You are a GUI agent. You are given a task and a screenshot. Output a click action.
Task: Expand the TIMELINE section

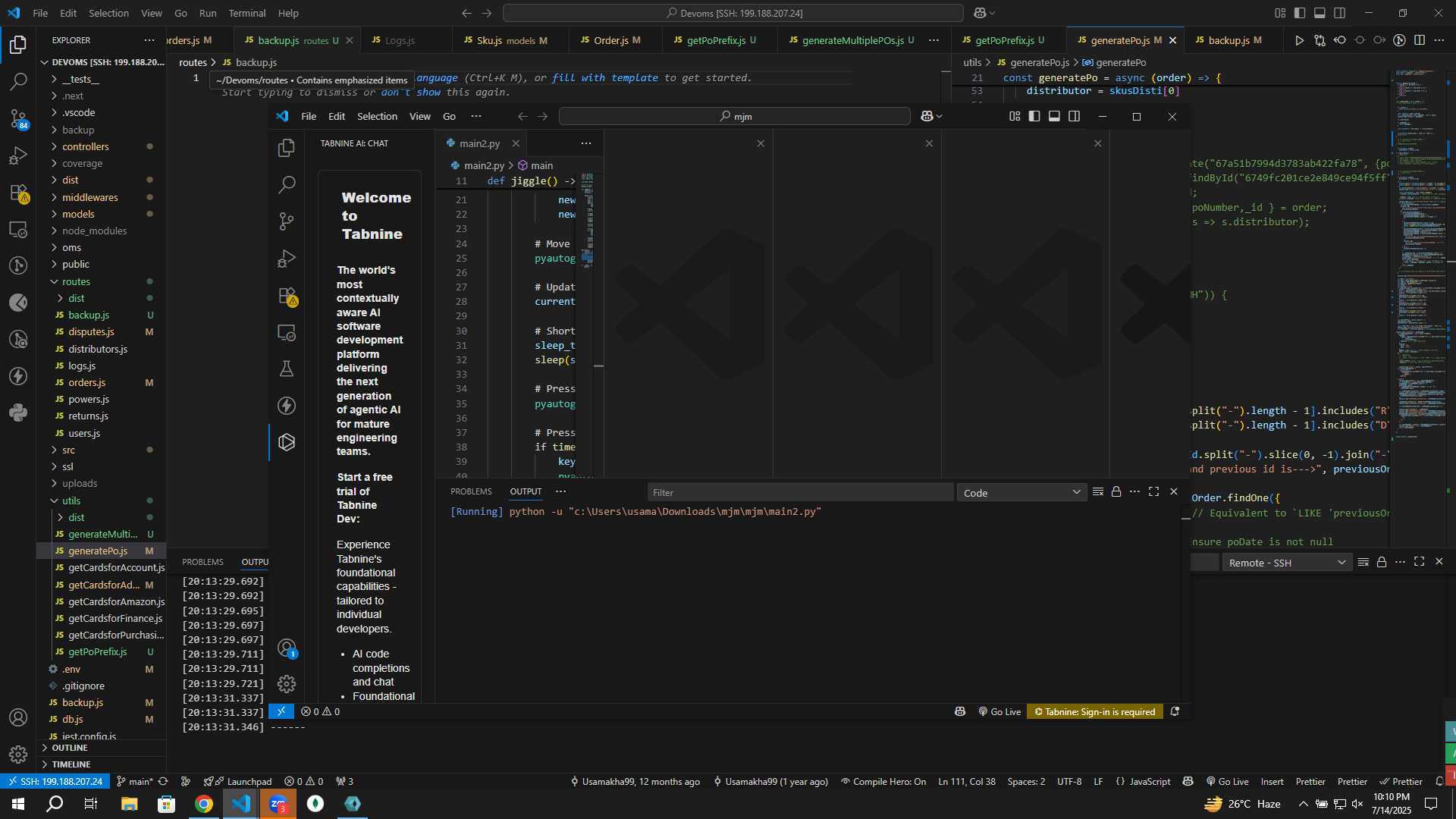coord(102,764)
